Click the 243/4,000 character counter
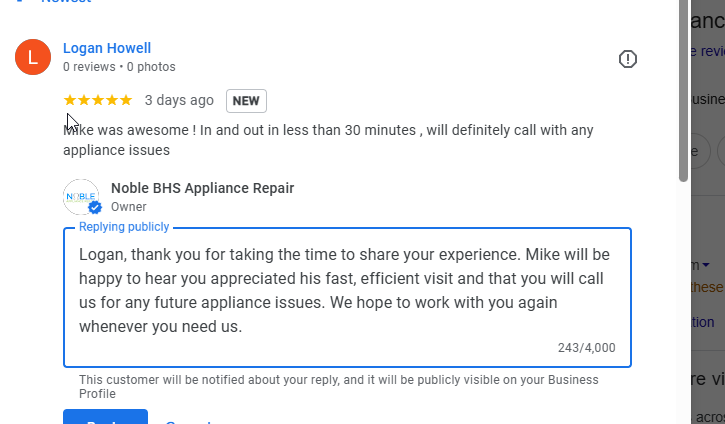725x424 pixels. coord(586,348)
